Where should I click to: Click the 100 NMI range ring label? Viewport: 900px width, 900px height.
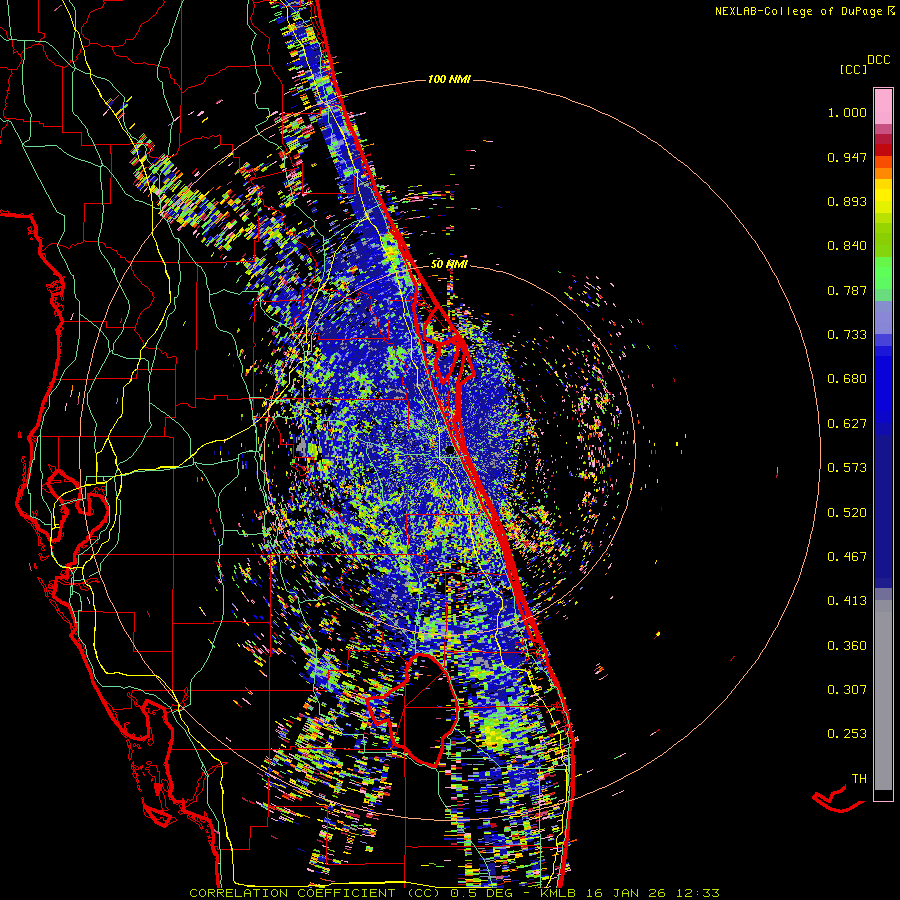pos(449,79)
